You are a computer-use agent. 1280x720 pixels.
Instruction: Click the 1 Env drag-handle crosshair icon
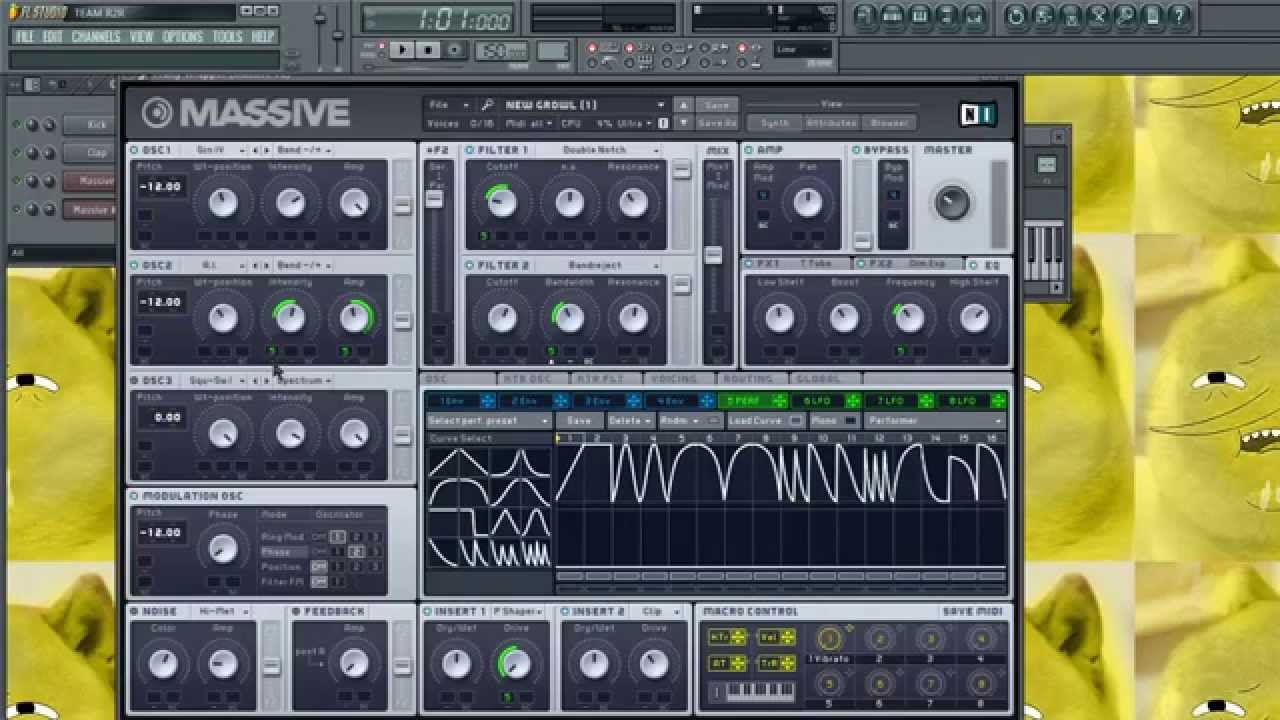487,401
